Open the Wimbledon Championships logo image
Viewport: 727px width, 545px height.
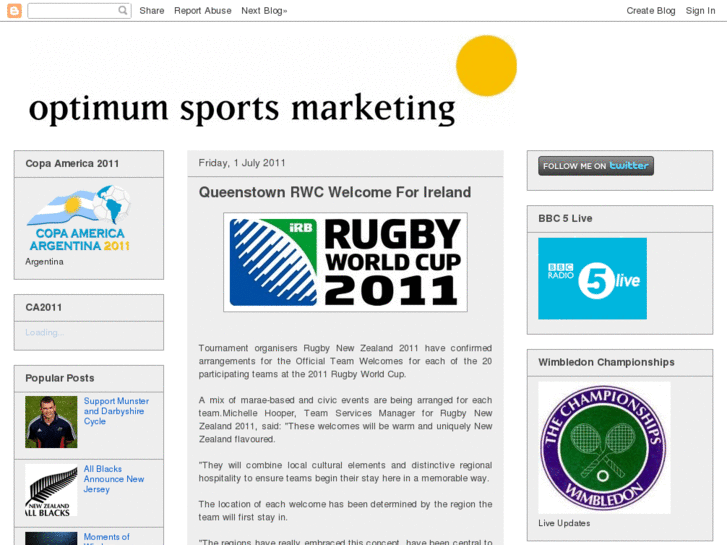(604, 448)
